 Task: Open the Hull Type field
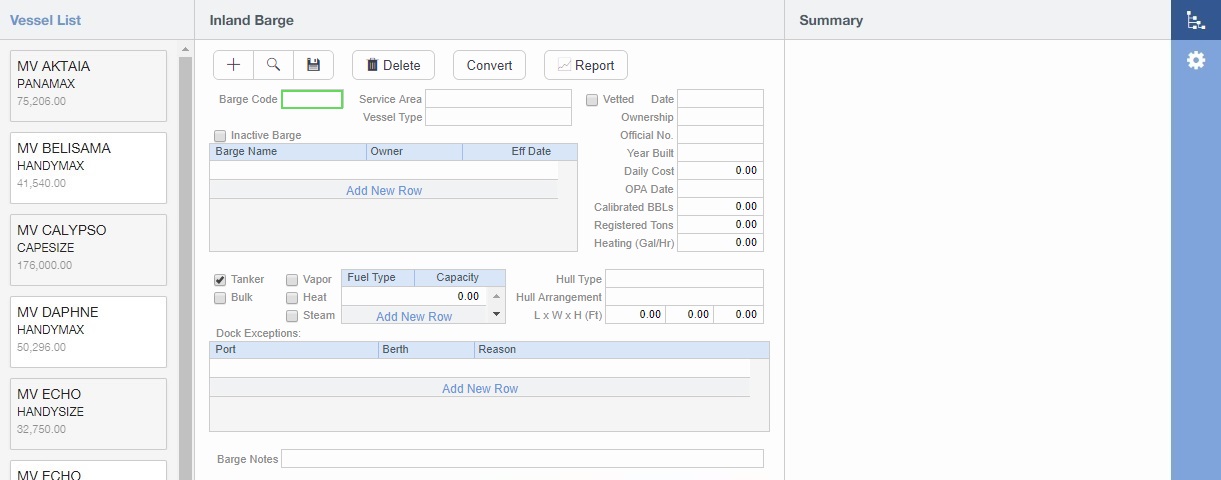click(x=684, y=279)
